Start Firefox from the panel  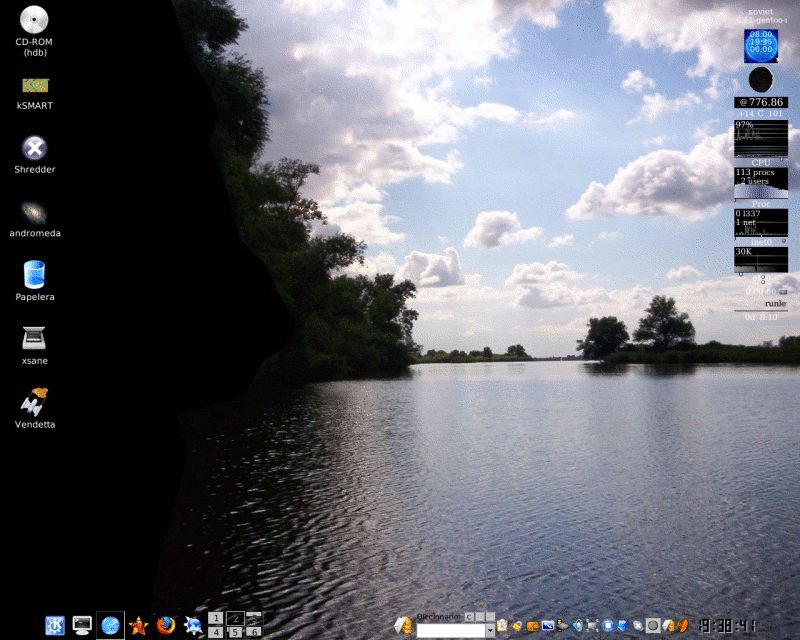(x=165, y=625)
